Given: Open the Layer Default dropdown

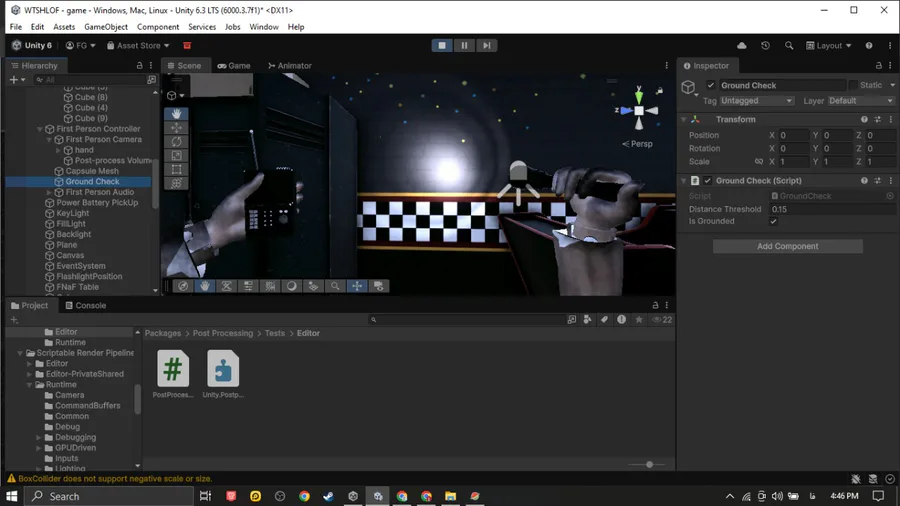Looking at the screenshot, I should click(x=861, y=100).
